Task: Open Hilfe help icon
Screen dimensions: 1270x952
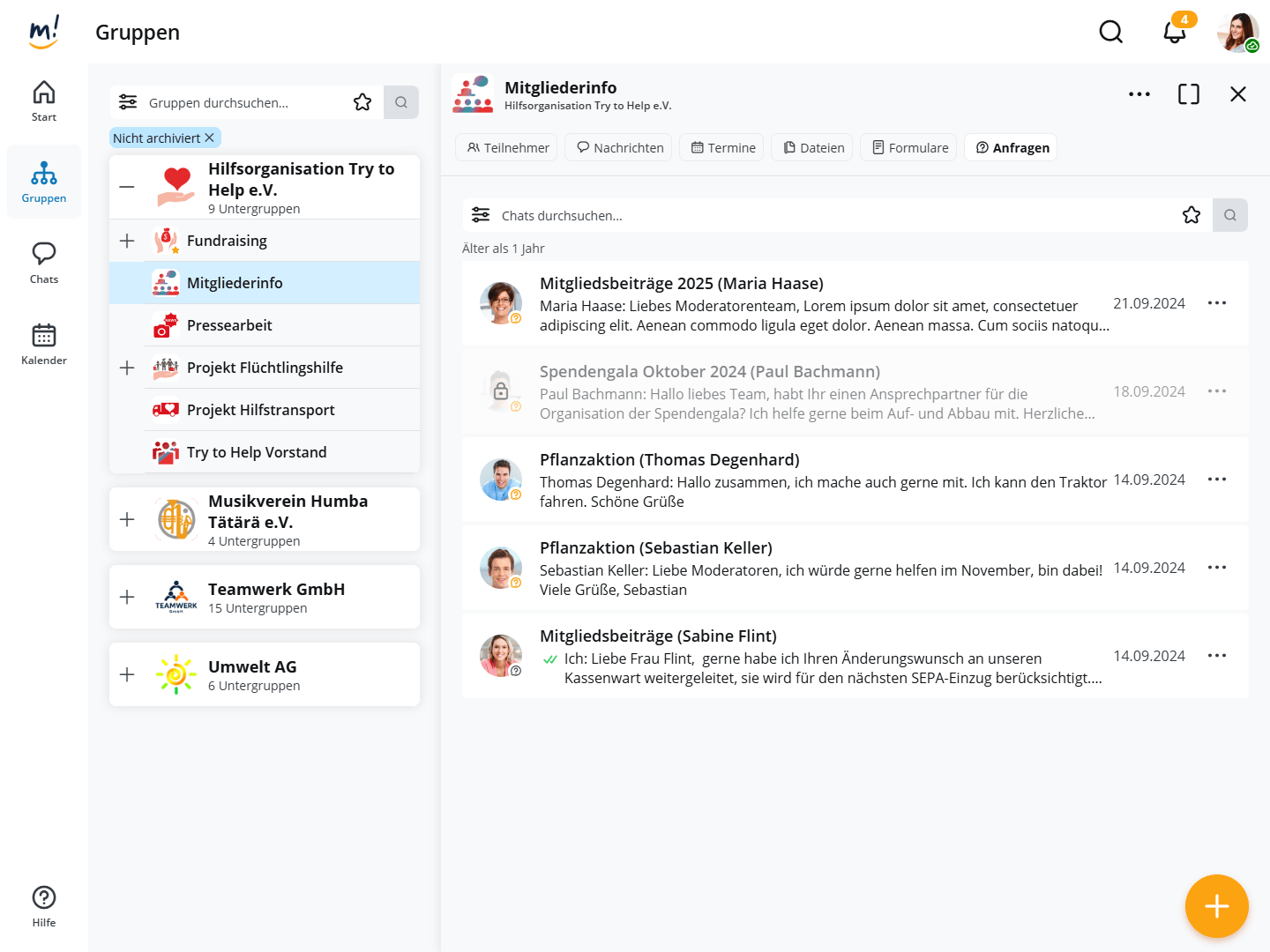Action: [x=44, y=906]
